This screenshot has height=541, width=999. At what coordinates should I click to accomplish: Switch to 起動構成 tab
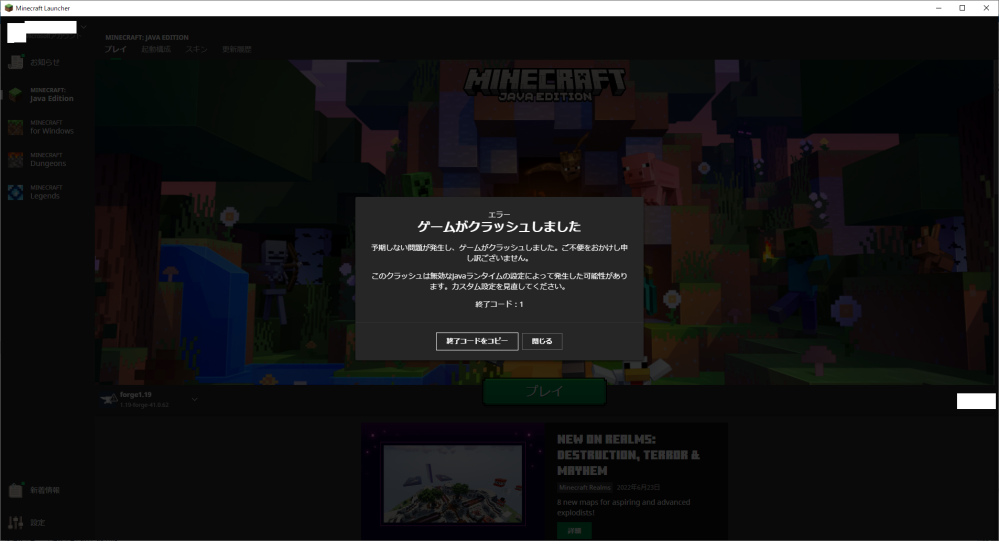tap(156, 49)
